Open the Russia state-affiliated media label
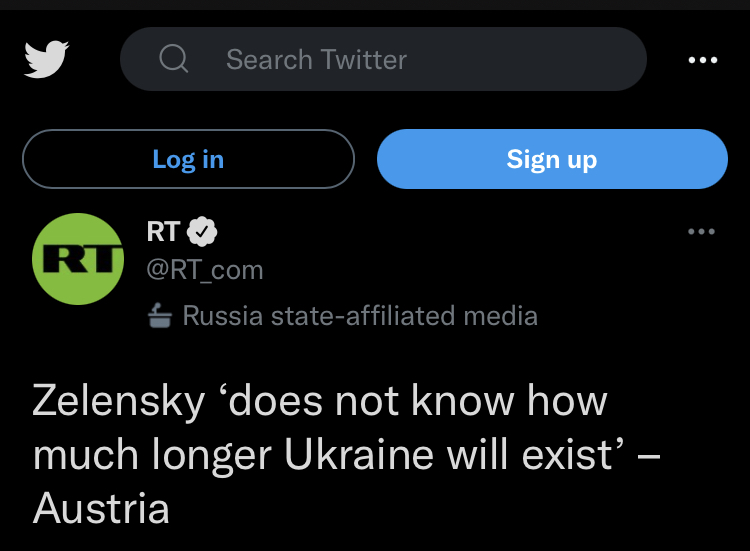Viewport: 750px width, 551px height. pos(360,317)
